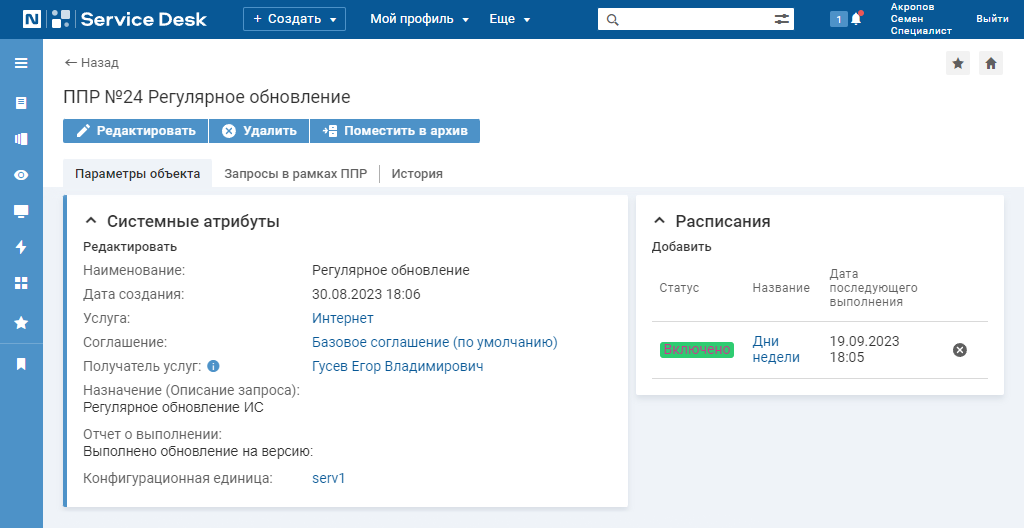The height and width of the screenshot is (528, 1024).
Task: Open advanced search filter sliders icon
Action: point(782,20)
